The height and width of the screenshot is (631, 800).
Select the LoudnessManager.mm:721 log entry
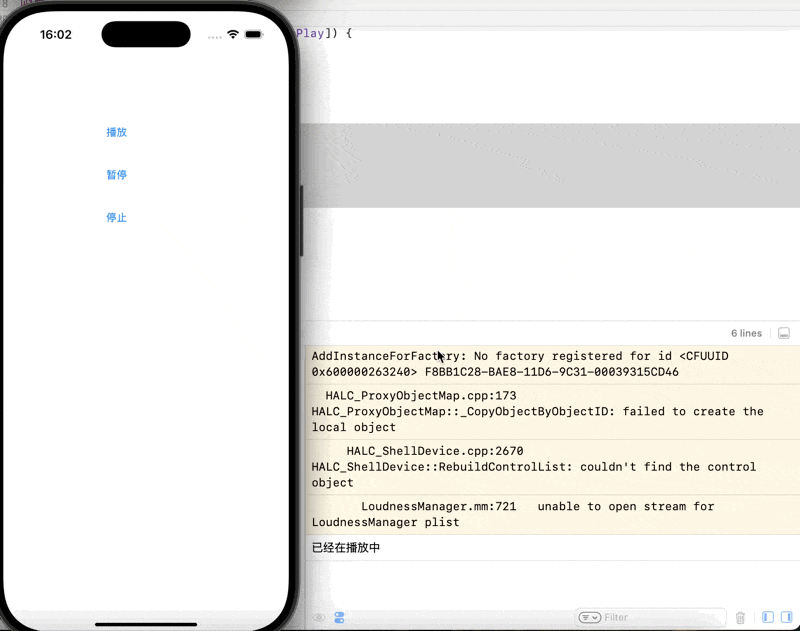click(x=553, y=514)
